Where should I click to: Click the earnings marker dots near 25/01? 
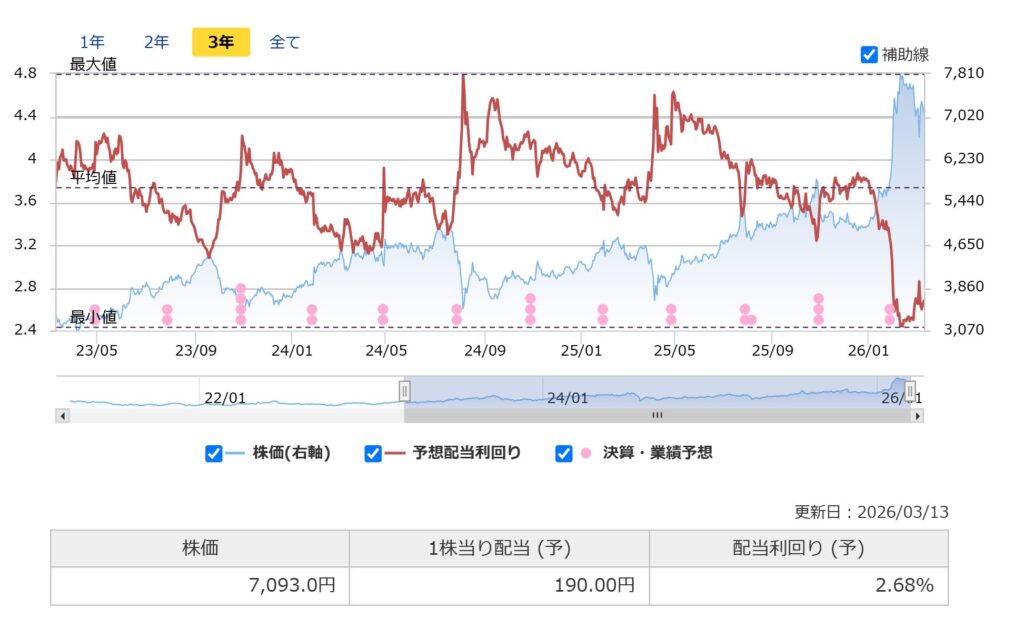point(603,315)
